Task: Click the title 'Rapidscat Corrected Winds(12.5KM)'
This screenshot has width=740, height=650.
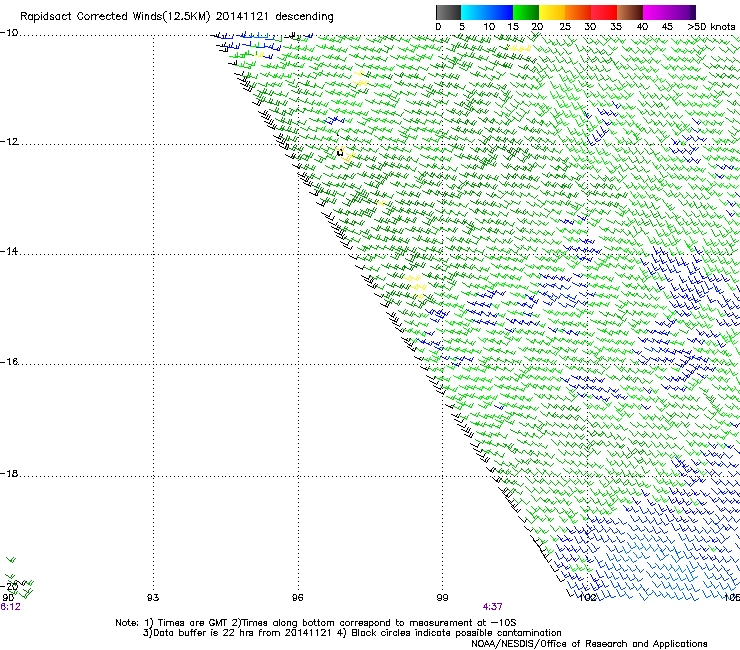Action: click(x=115, y=17)
